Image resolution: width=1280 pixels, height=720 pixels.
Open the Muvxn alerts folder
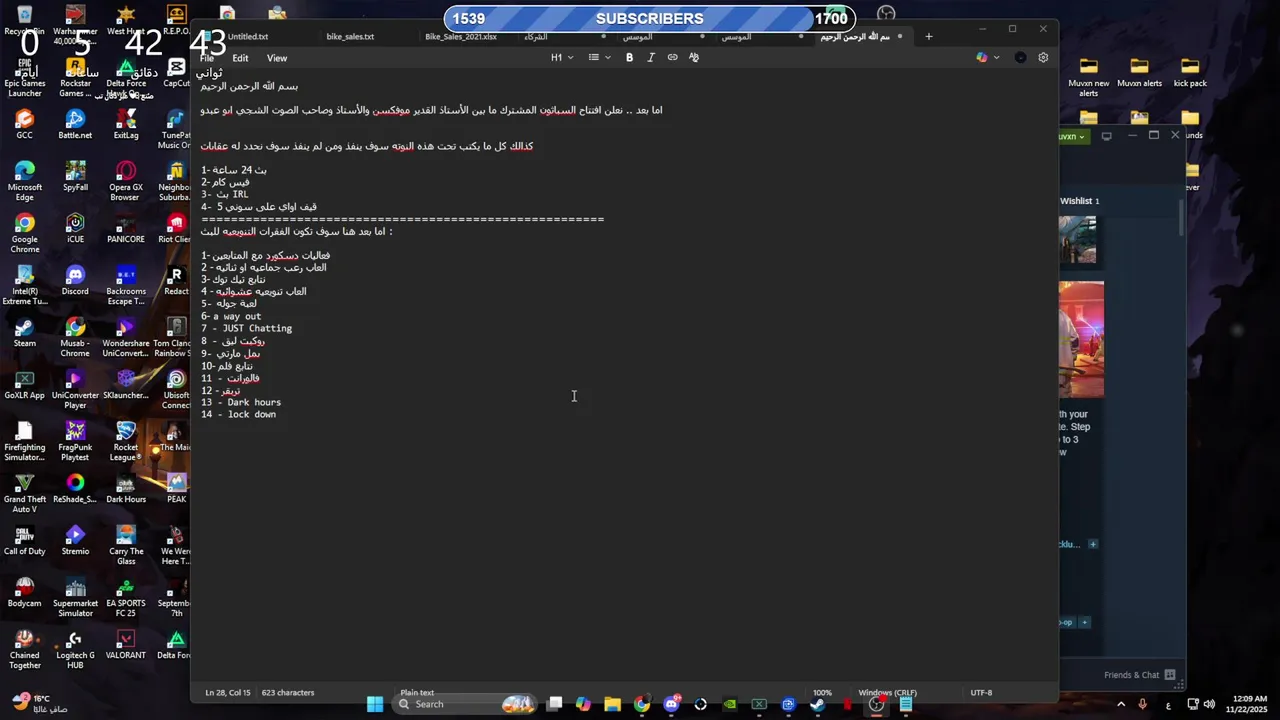click(1139, 72)
